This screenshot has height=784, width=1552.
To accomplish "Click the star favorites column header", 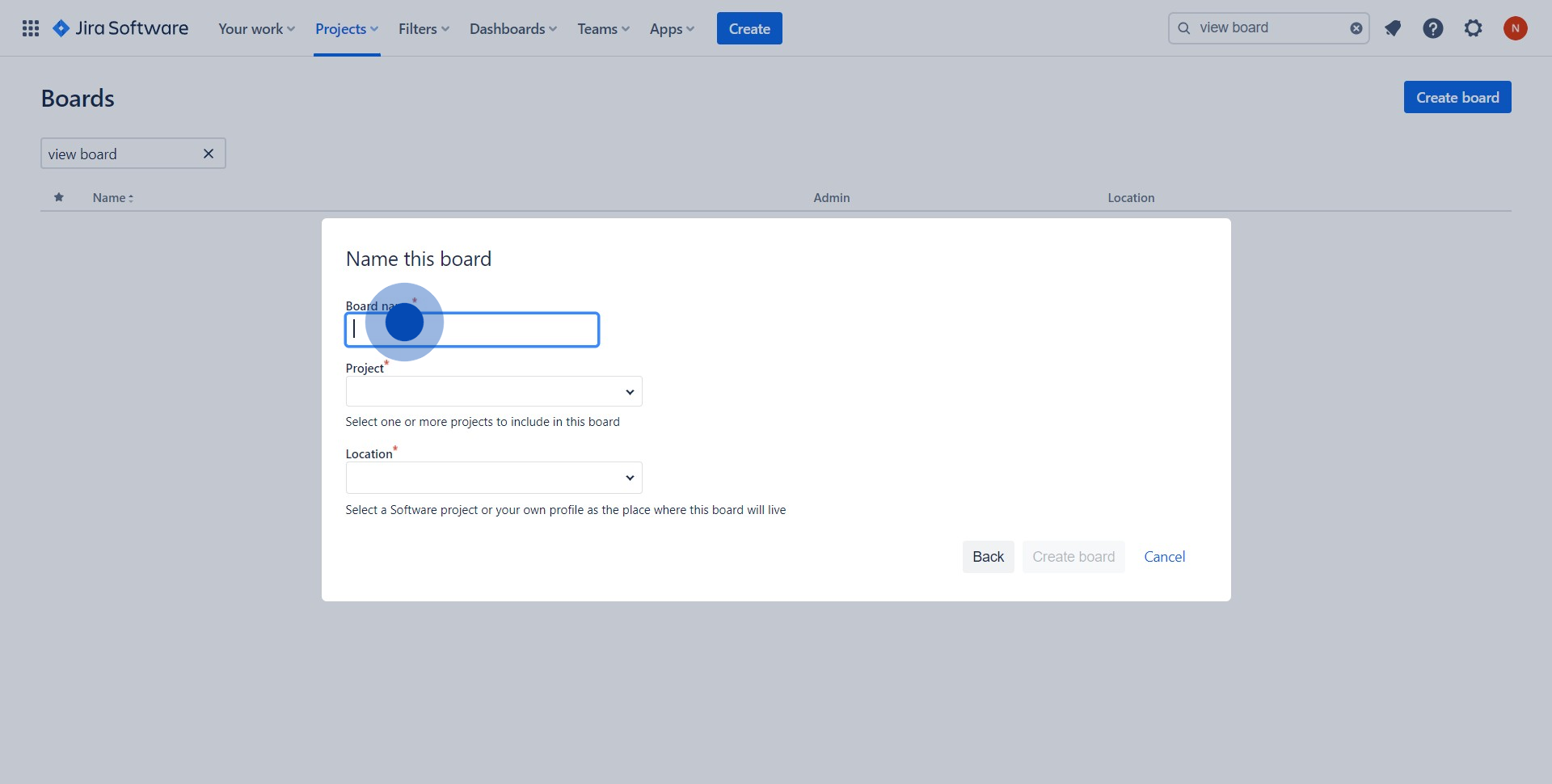I will [x=59, y=197].
